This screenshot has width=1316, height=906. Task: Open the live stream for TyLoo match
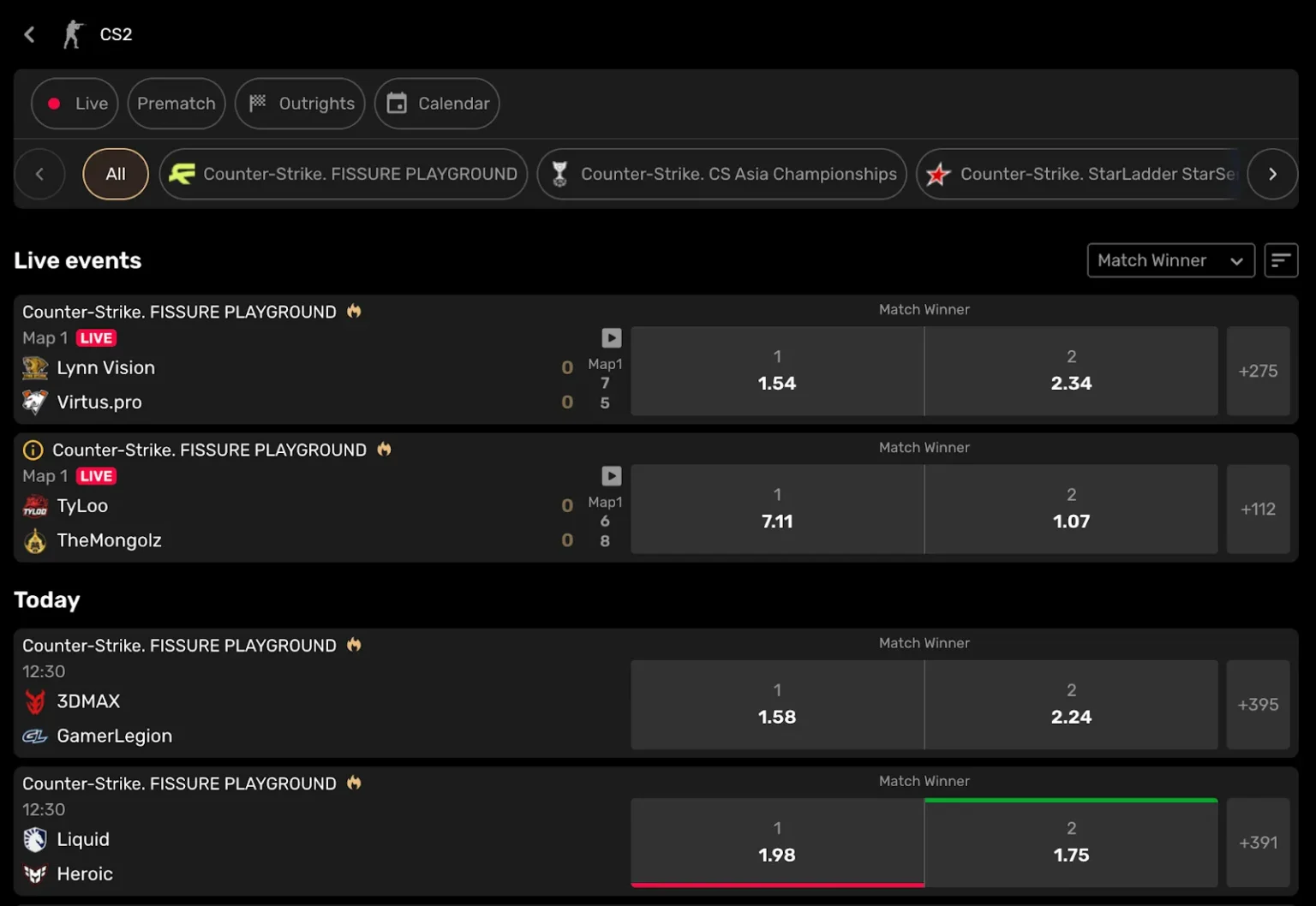[x=611, y=475]
